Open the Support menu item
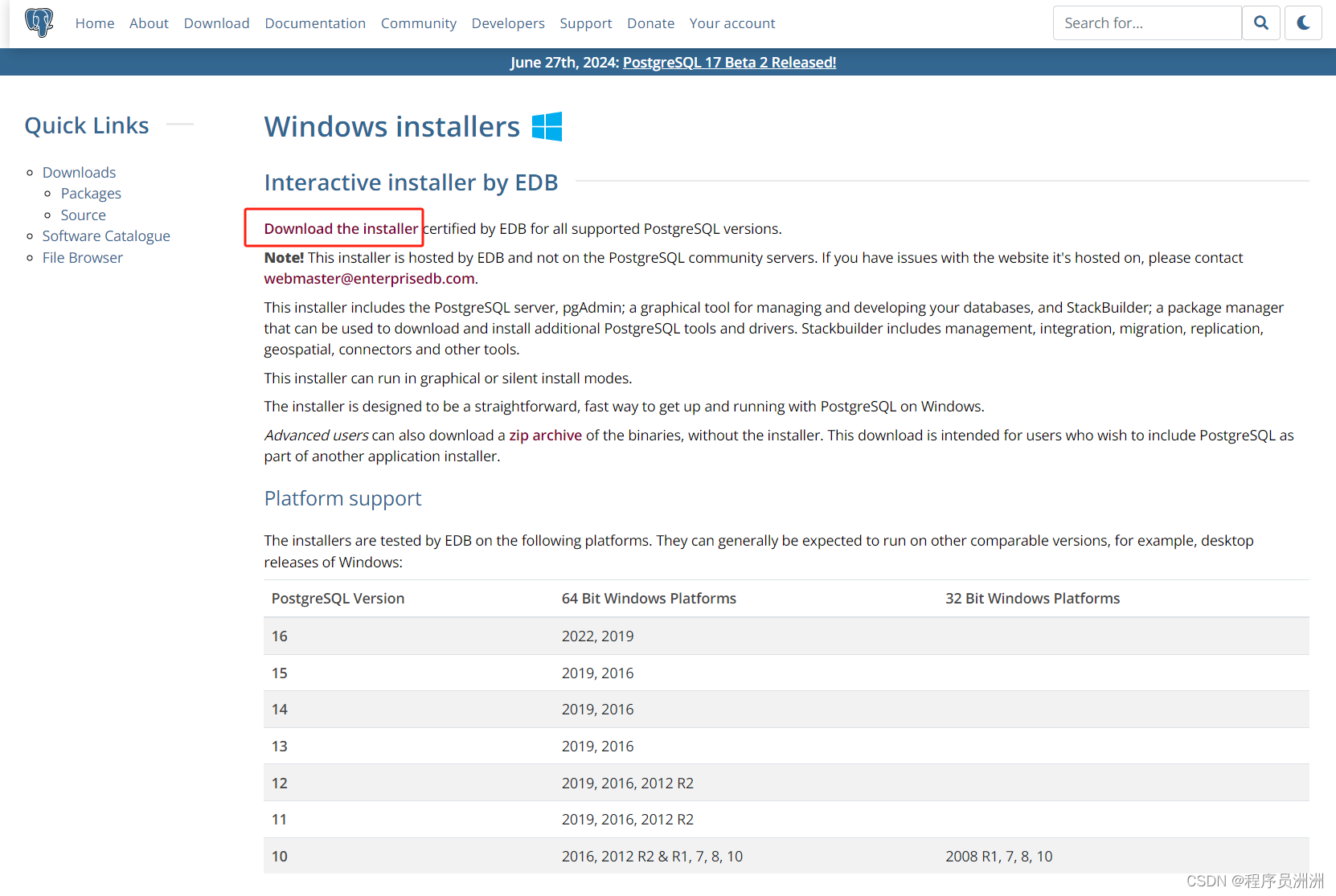The image size is (1336, 896). pyautogui.click(x=586, y=23)
